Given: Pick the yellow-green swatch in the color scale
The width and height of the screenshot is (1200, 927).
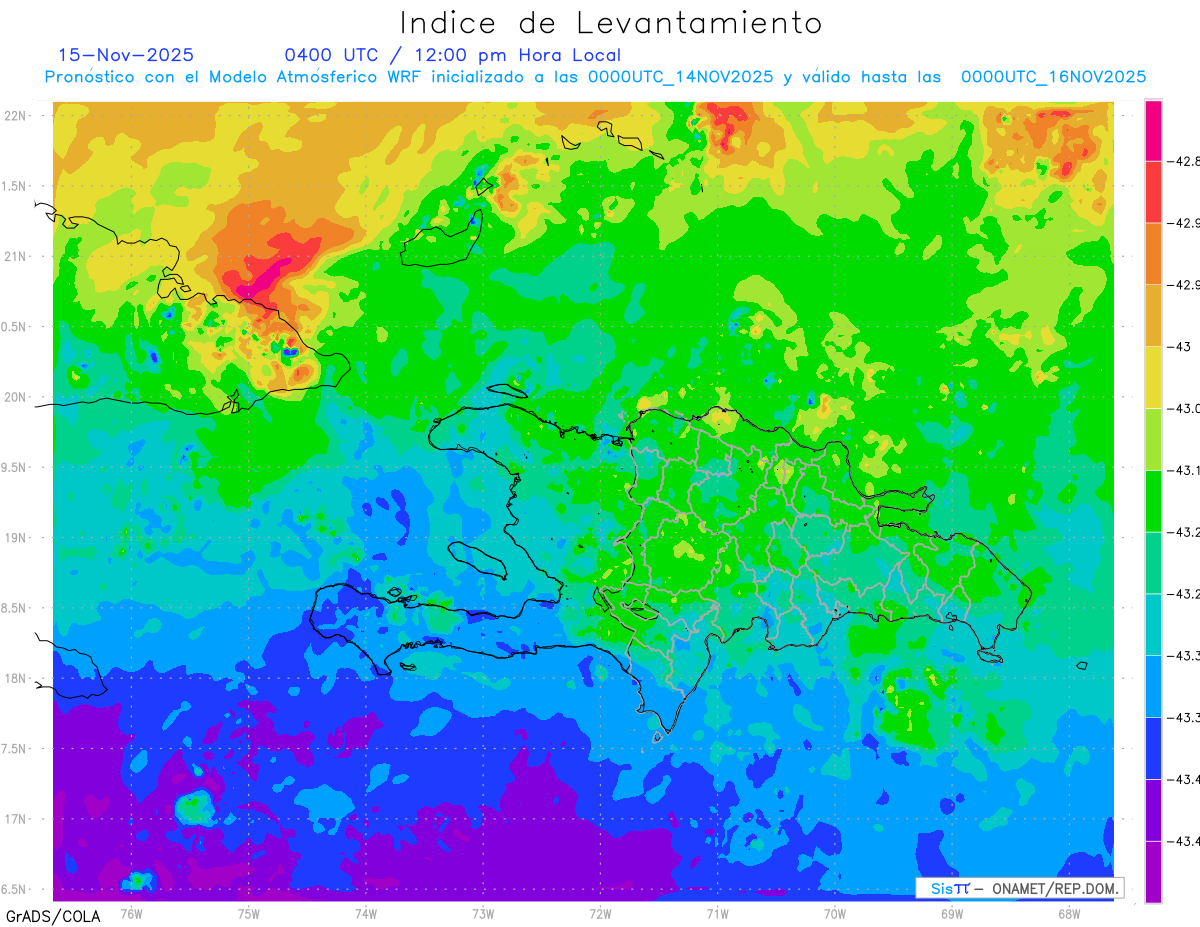Looking at the screenshot, I should (1153, 438).
